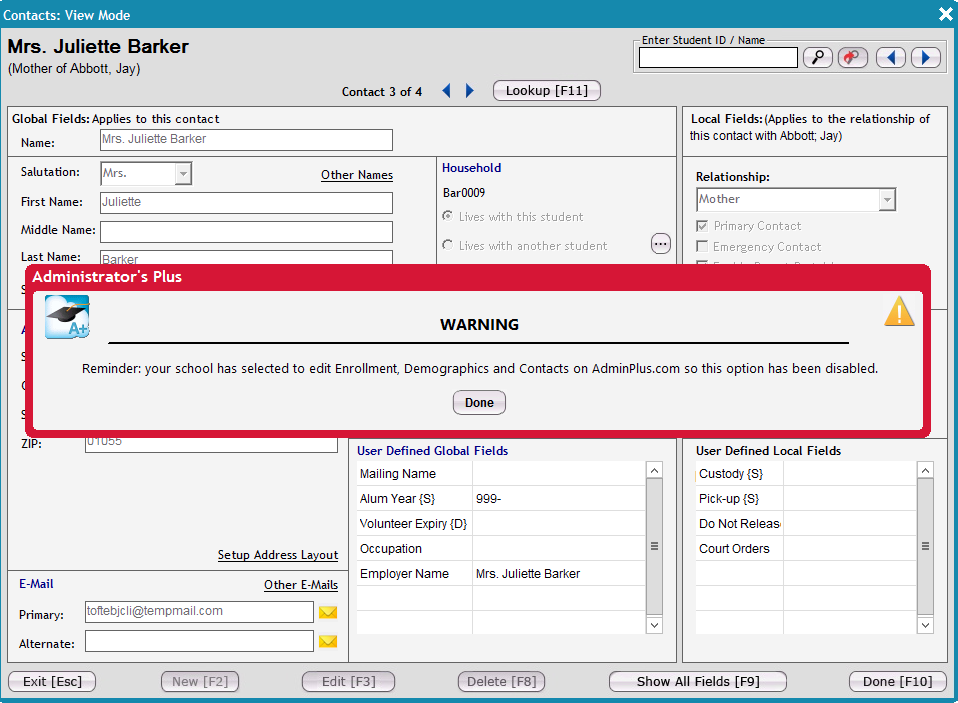Viewport: 958px width, 703px height.
Task: Click the Middle Name field
Action: (246, 231)
